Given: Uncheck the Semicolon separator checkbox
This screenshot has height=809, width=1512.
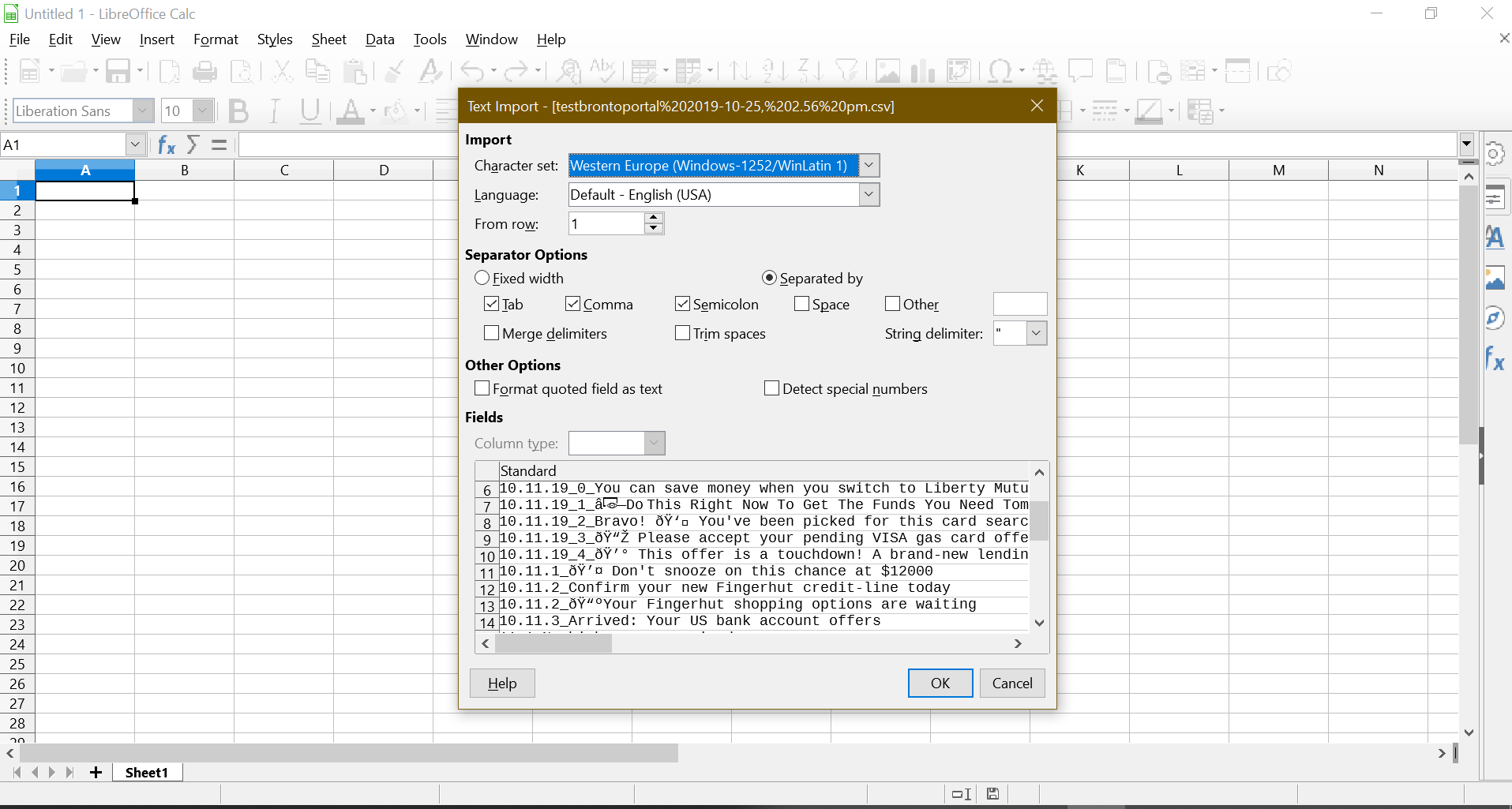Looking at the screenshot, I should coord(683,304).
